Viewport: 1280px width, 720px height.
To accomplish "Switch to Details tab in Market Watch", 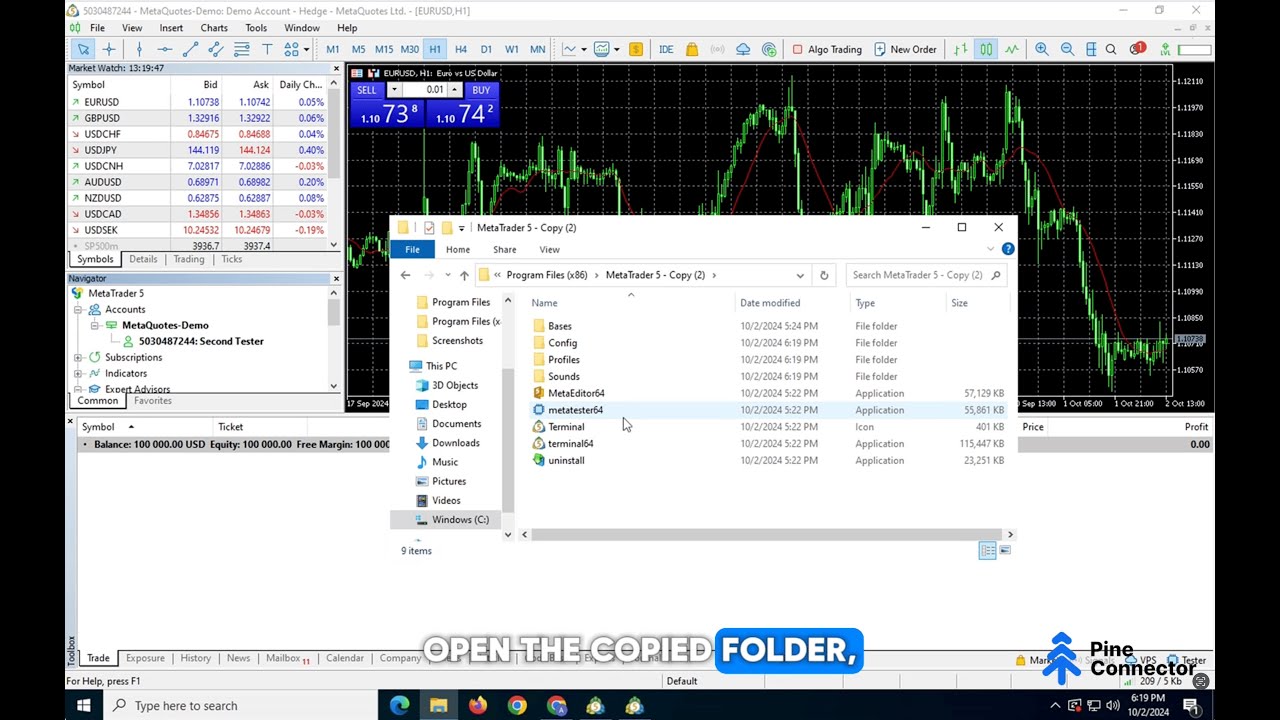I will click(143, 259).
